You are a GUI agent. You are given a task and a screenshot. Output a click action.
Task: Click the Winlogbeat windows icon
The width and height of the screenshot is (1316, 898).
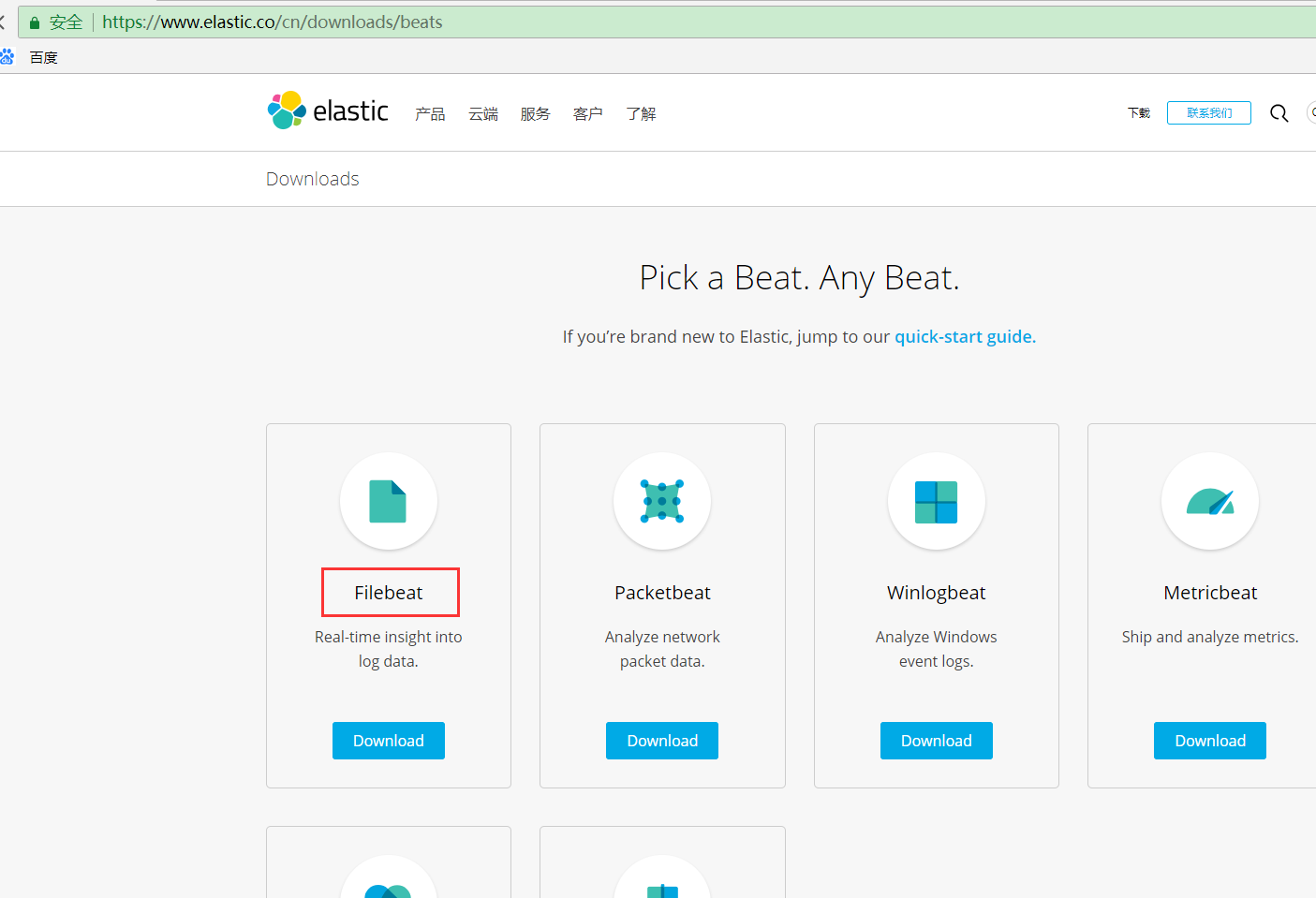coord(936,502)
